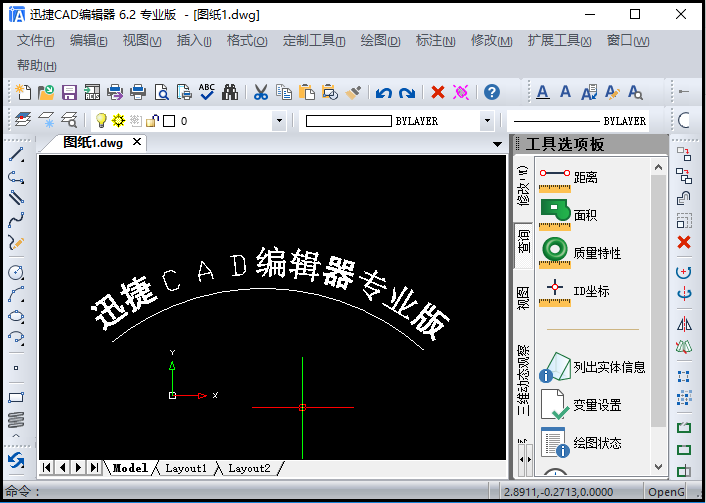706x503 pixels.
Task: Cut selection with the scissors icon
Action: tap(261, 92)
